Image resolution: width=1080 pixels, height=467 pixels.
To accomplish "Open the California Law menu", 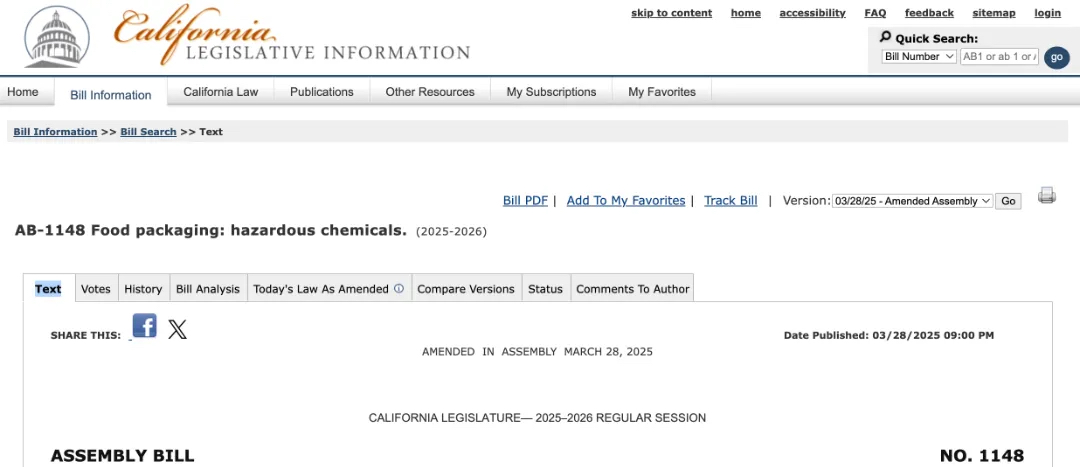I will (220, 92).
